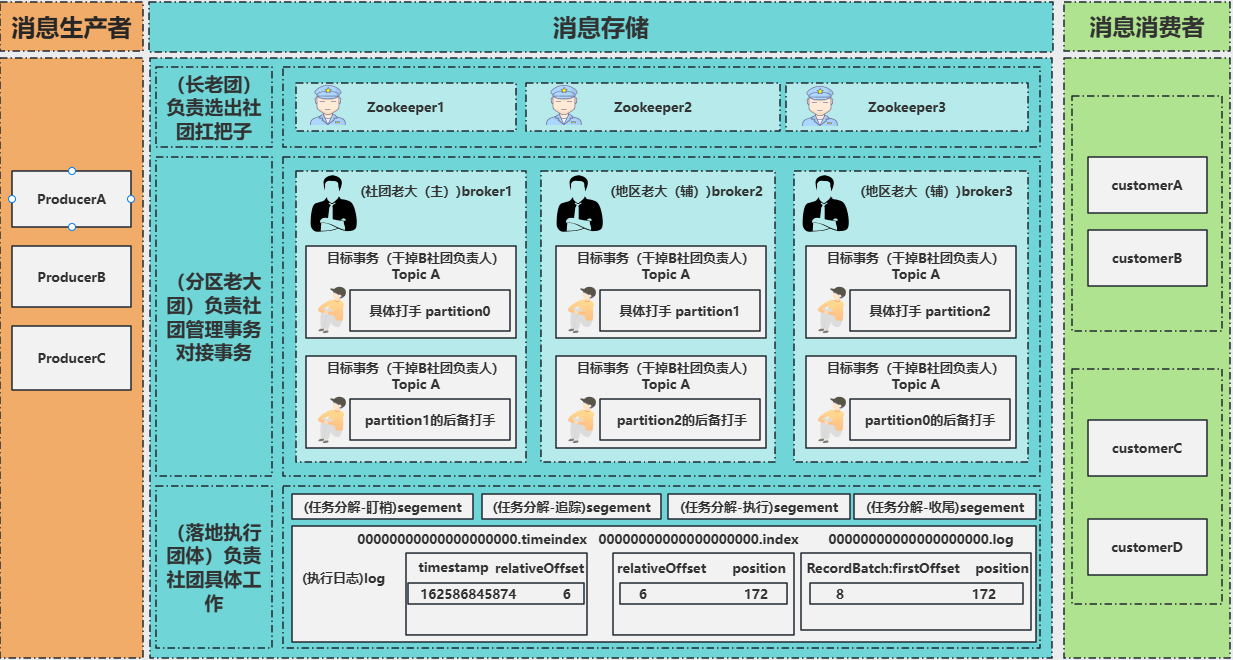This screenshot has width=1233, height=660.
Task: Click the top selection handle of ProducerA
Action: 71,171
